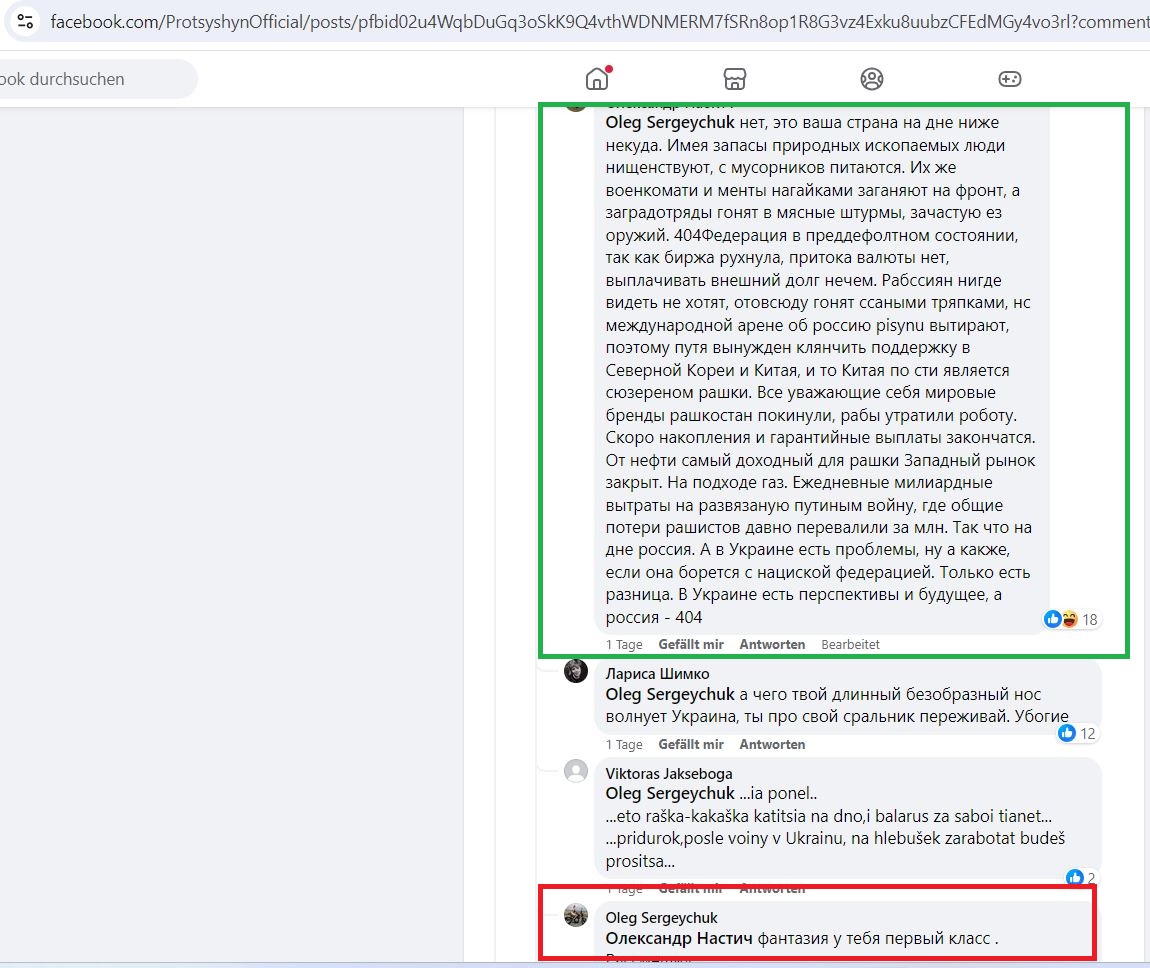This screenshot has width=1150, height=968.
Task: Open the Viktoras Jakseboga author name link
Action: pyautogui.click(x=668, y=773)
